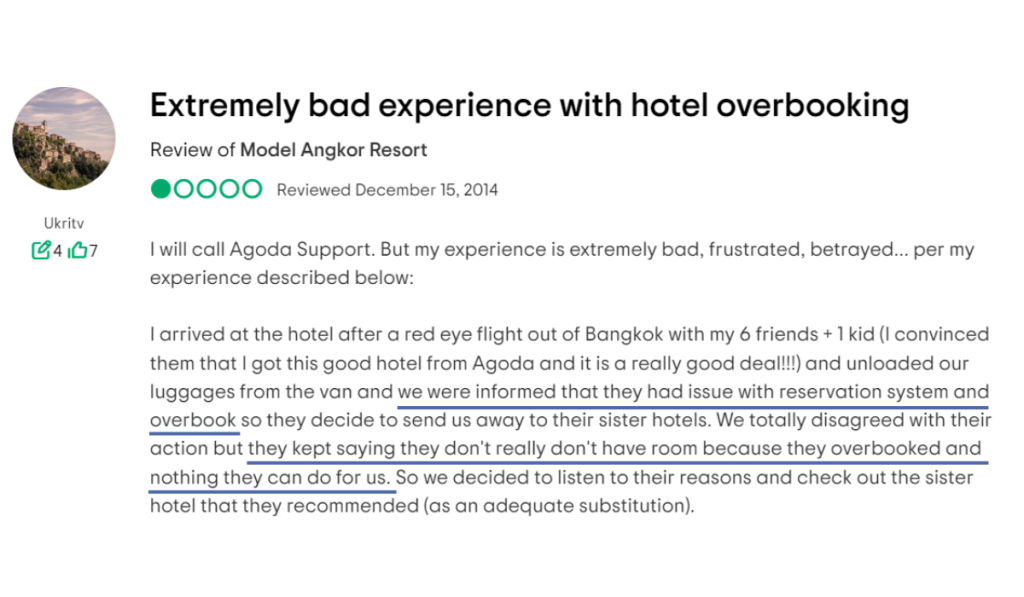Click the contributions count number 4
The image size is (1024, 597).
pyautogui.click(x=57, y=251)
